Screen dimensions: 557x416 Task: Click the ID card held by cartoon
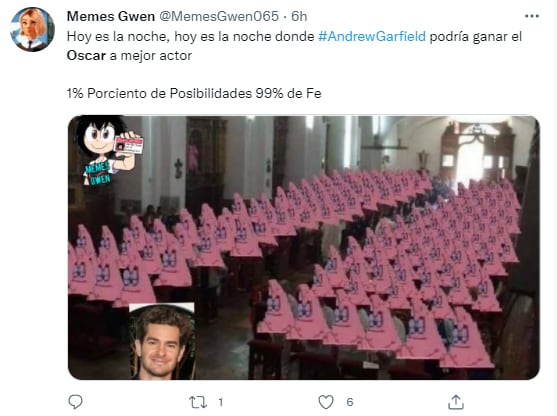point(129,145)
